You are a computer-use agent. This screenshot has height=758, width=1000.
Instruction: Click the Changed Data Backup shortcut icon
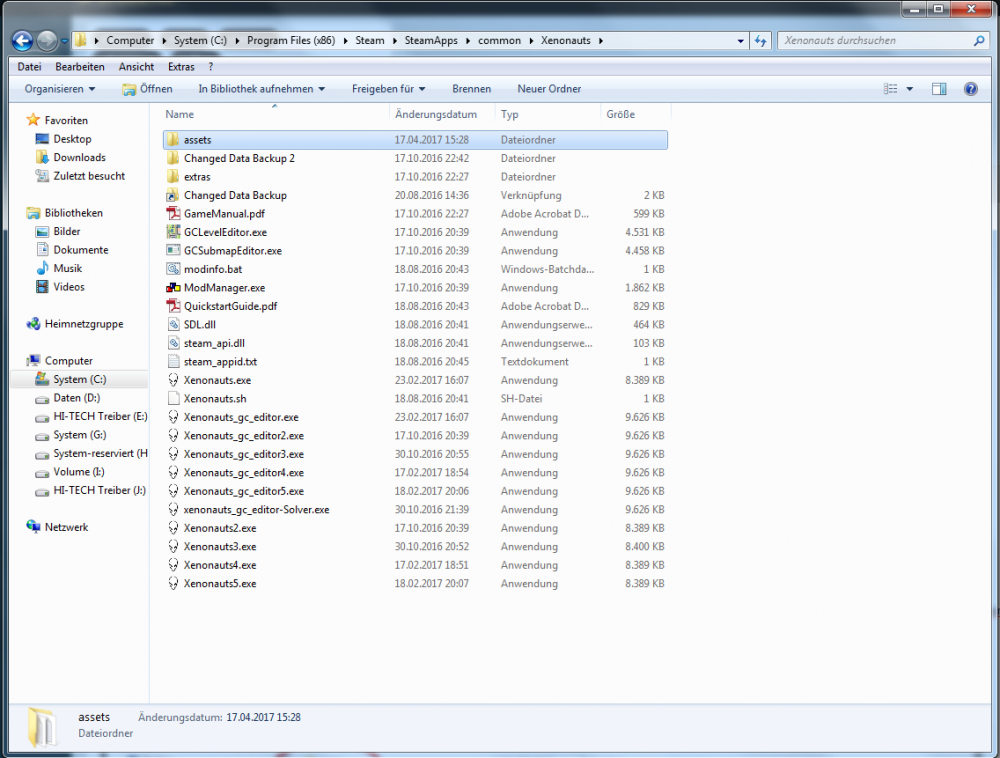coord(173,195)
